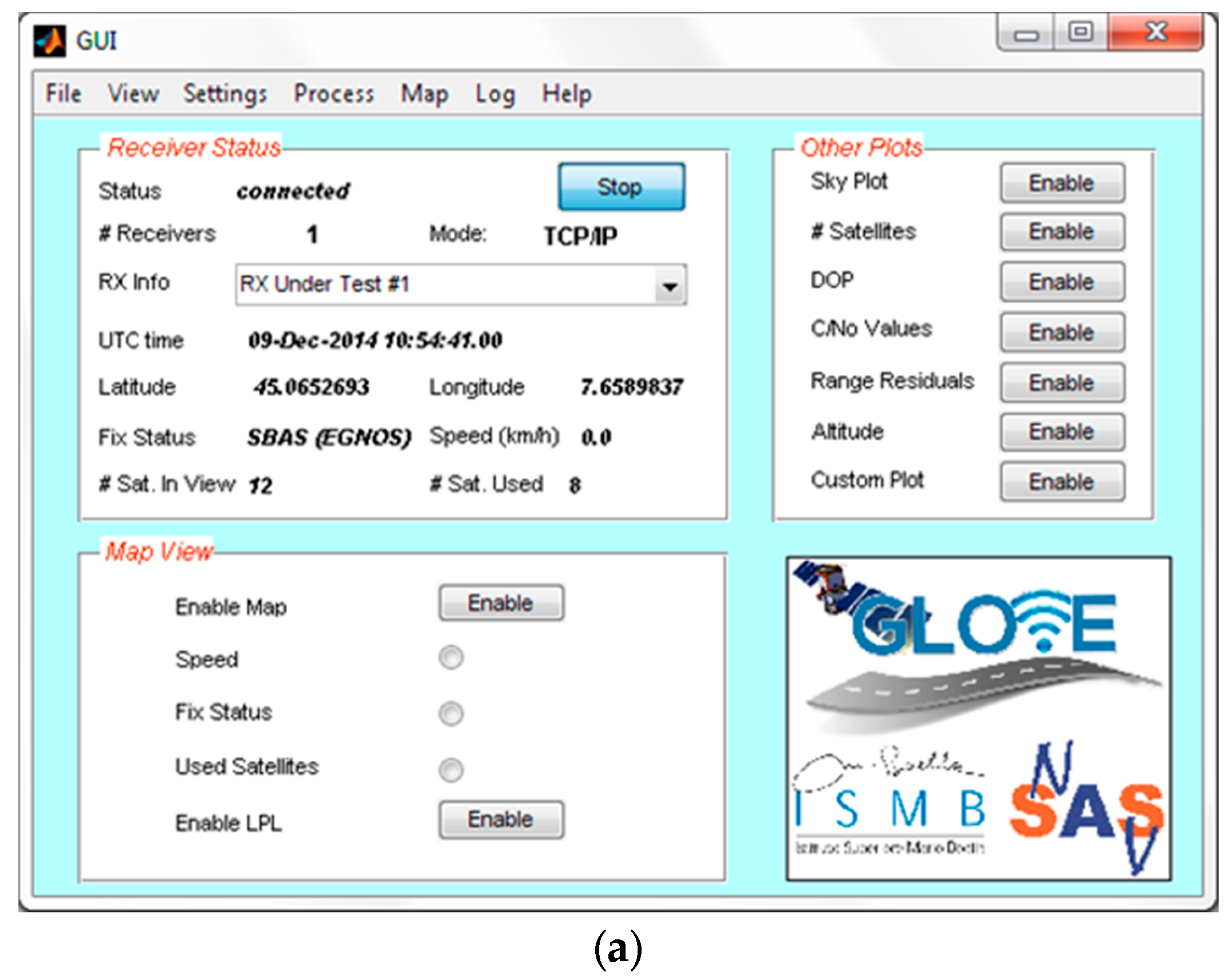The width and height of the screenshot is (1227, 980).
Task: Enable the DOP plot
Action: tap(1061, 282)
